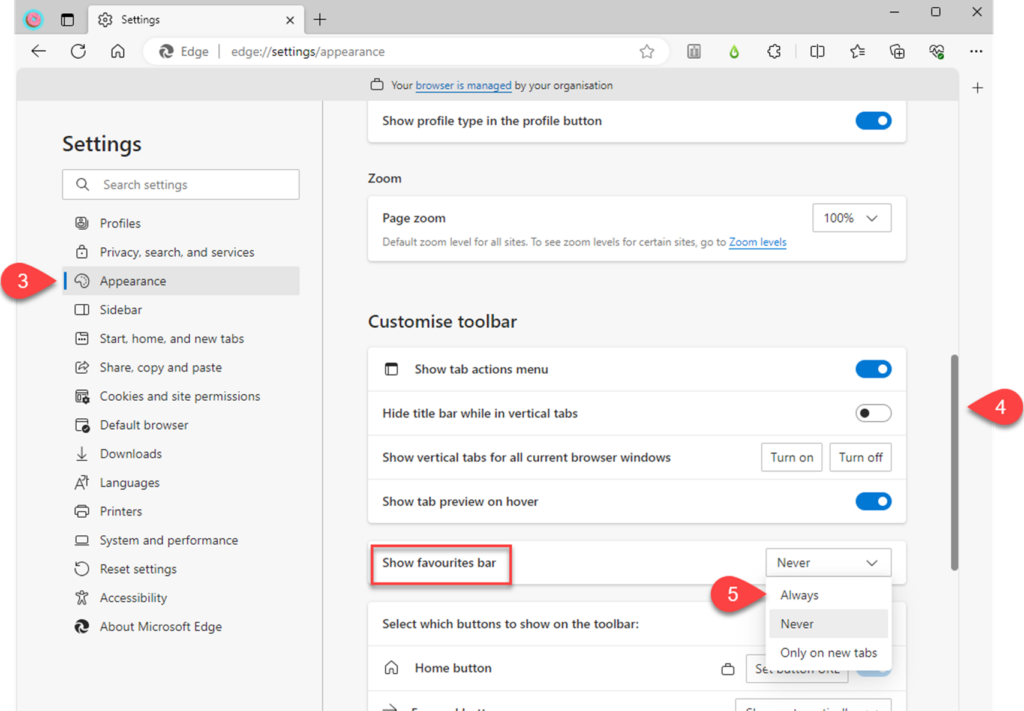Screen dimensions: 1024x711
Task: Open the tab actions menu icon
Action: point(67,20)
